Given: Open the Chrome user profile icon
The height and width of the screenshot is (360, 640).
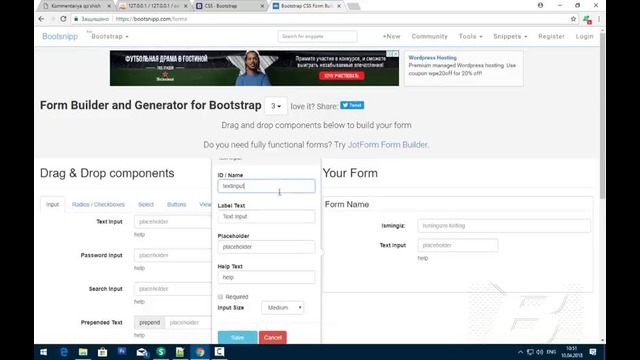Looking at the screenshot, I should pos(540,5).
